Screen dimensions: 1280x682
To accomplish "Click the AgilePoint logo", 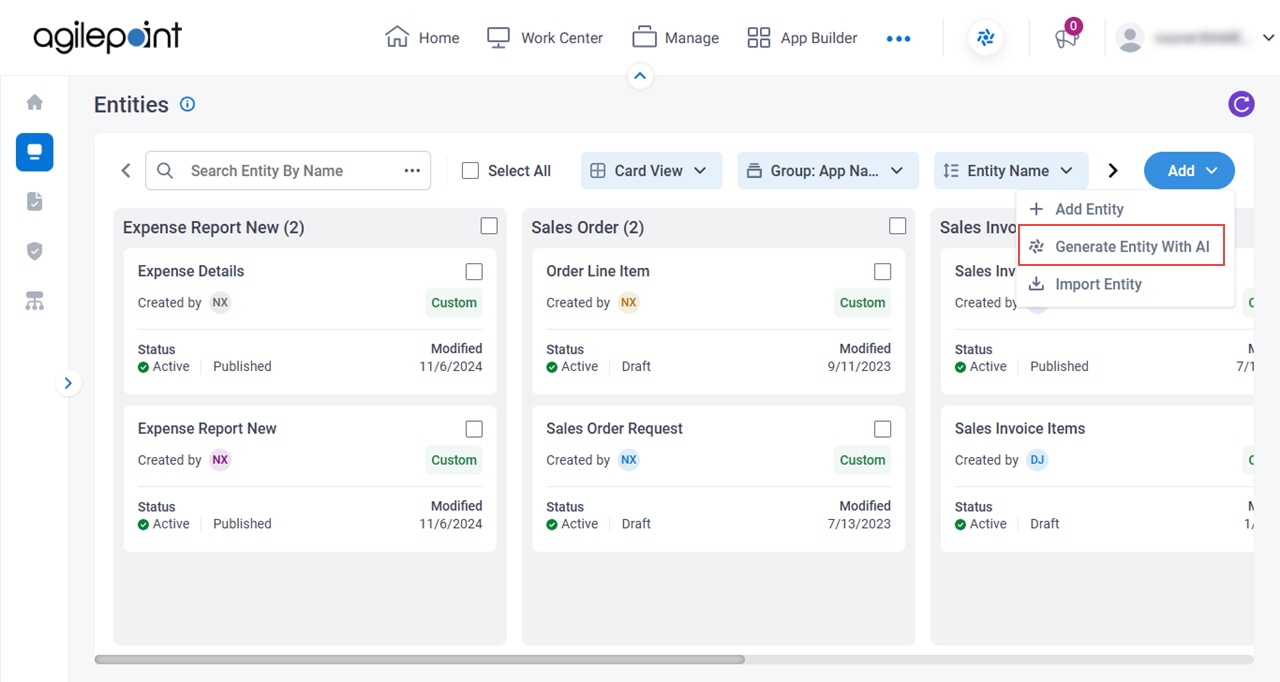I will pyautogui.click(x=107, y=37).
